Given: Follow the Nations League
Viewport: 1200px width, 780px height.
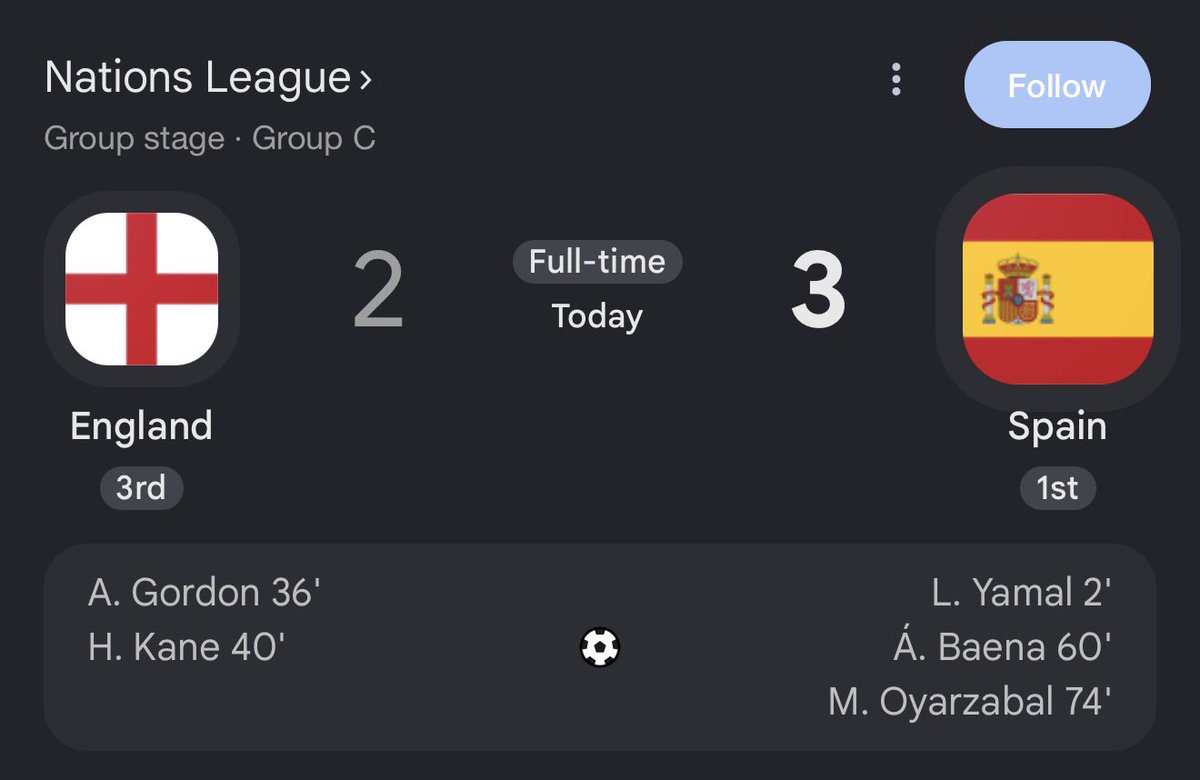Looking at the screenshot, I should tap(1057, 85).
